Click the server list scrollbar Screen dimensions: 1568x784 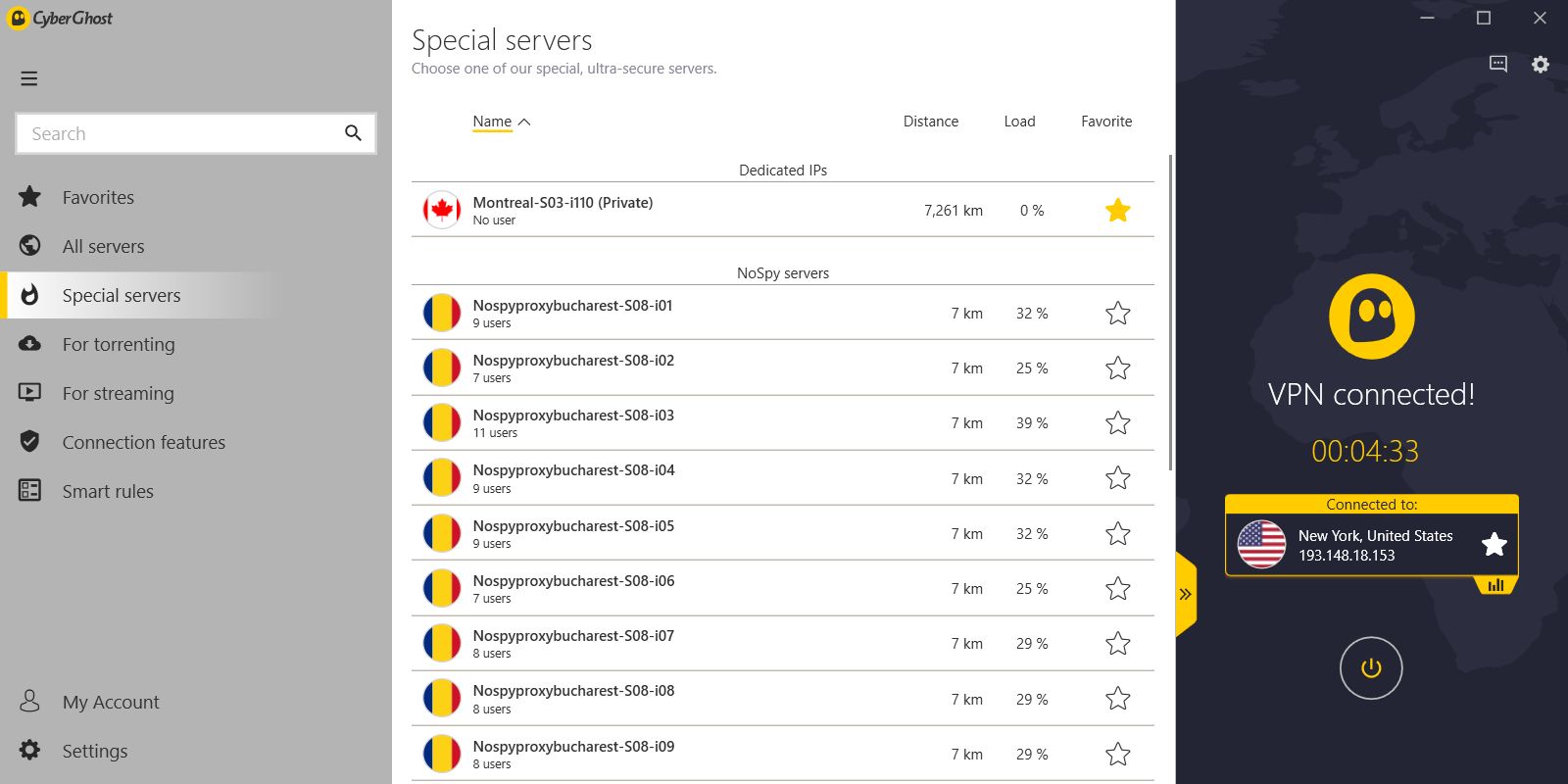[x=1170, y=314]
